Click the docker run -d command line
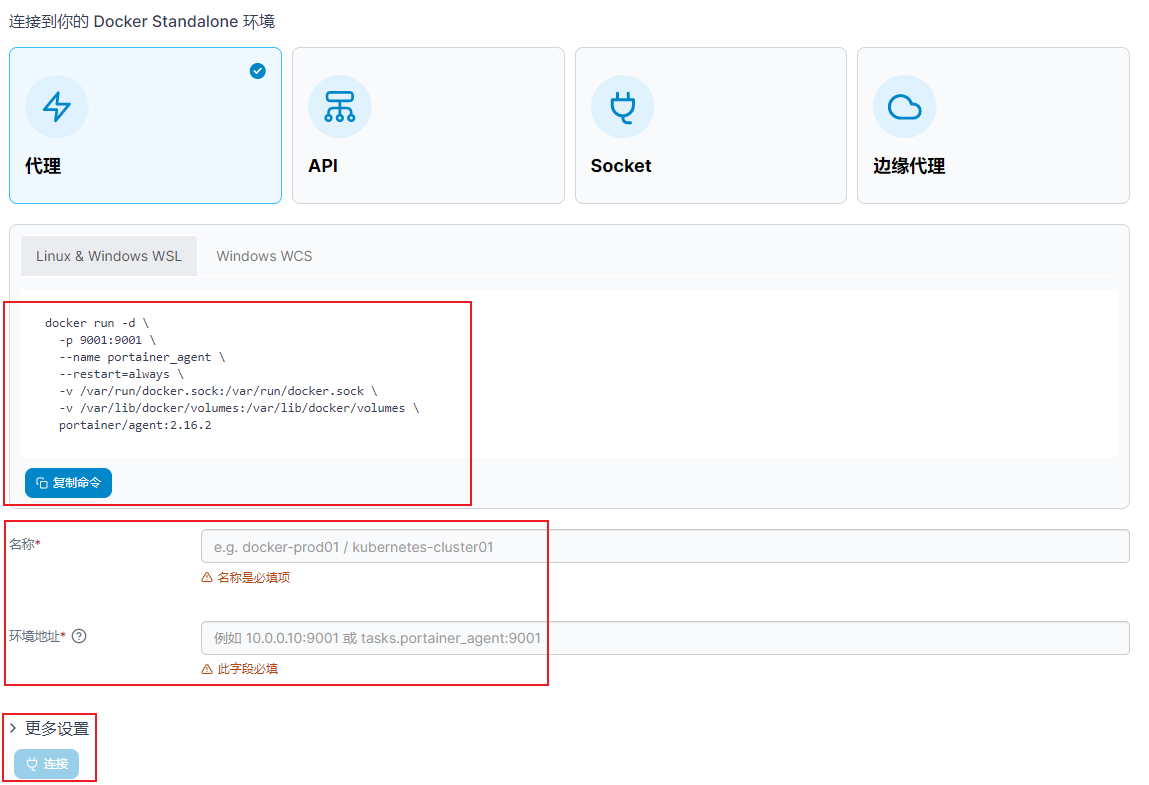Screen dimensions: 1149x785 97,323
